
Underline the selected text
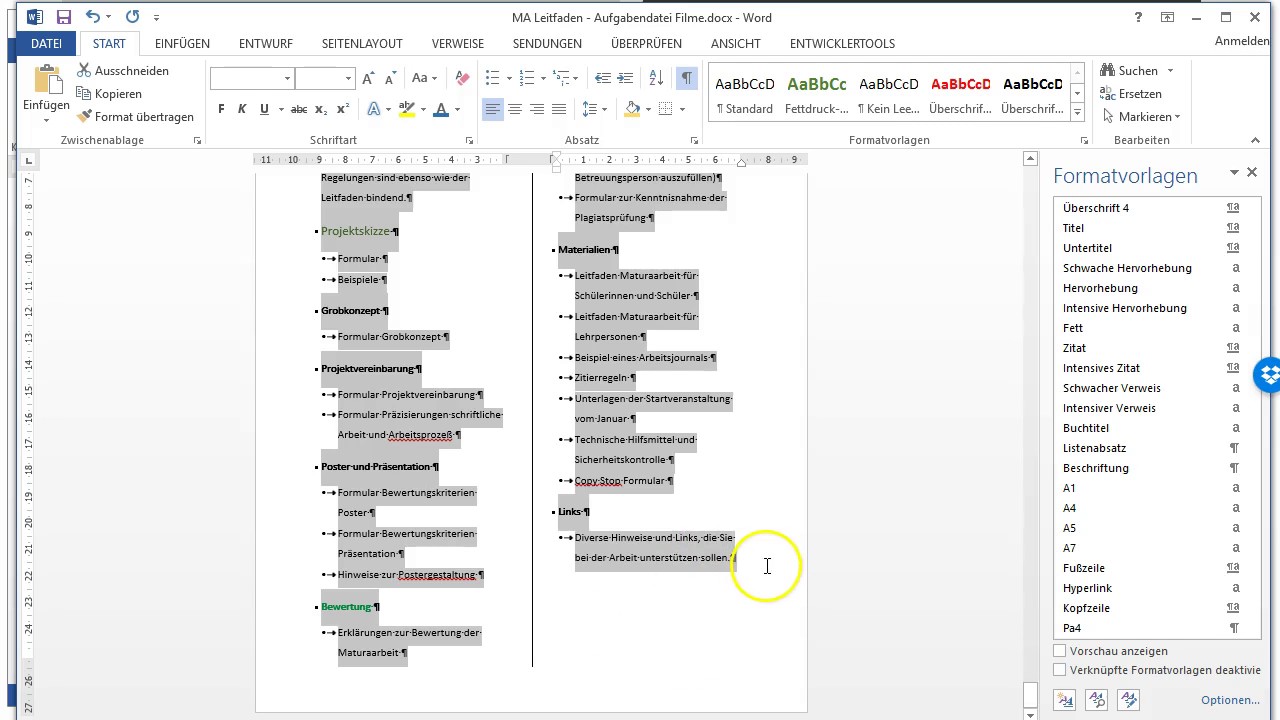coord(264,109)
